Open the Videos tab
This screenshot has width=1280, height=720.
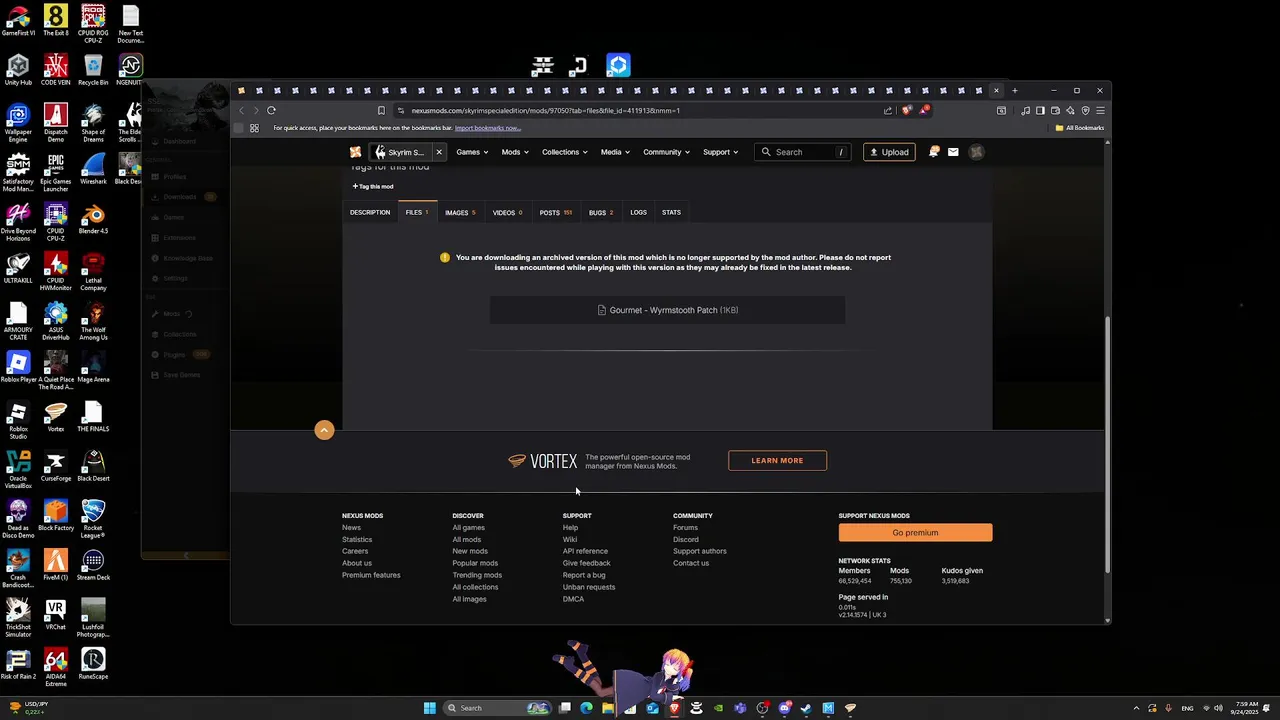[x=508, y=212]
